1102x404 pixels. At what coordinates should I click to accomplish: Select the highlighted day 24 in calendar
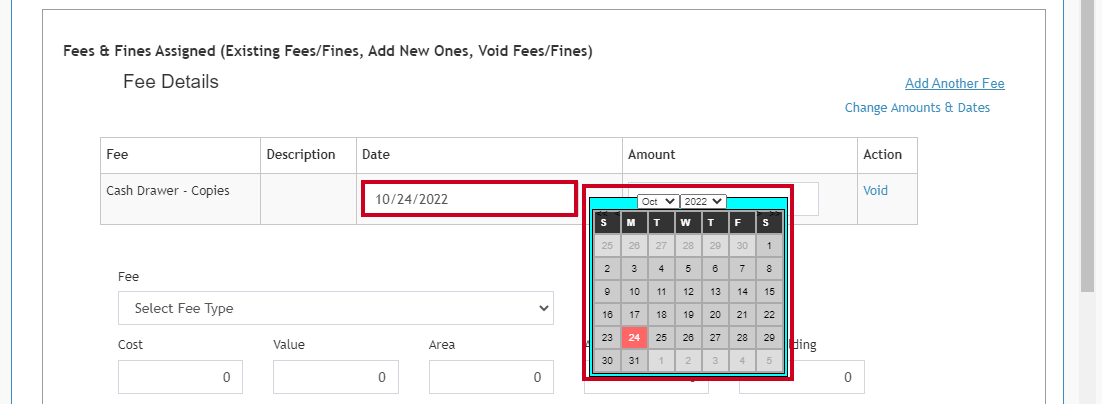click(634, 337)
